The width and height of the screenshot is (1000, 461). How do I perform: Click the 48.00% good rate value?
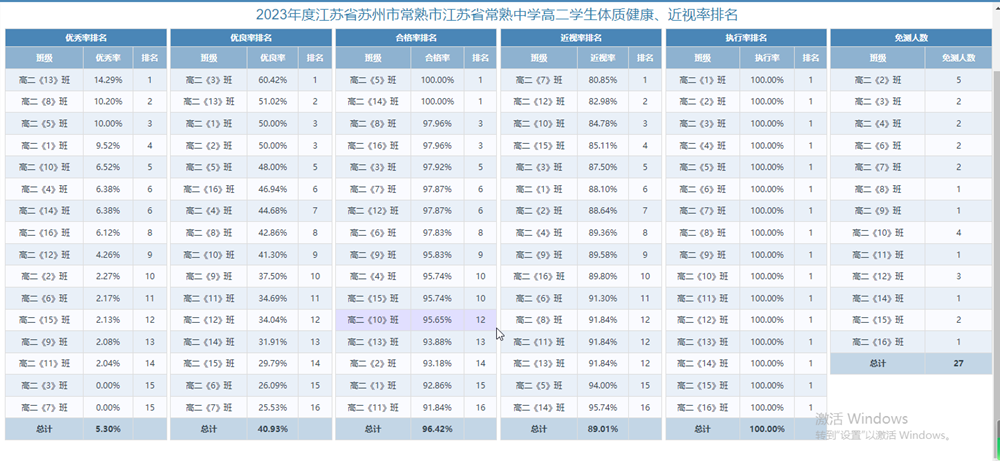pyautogui.click(x=272, y=167)
